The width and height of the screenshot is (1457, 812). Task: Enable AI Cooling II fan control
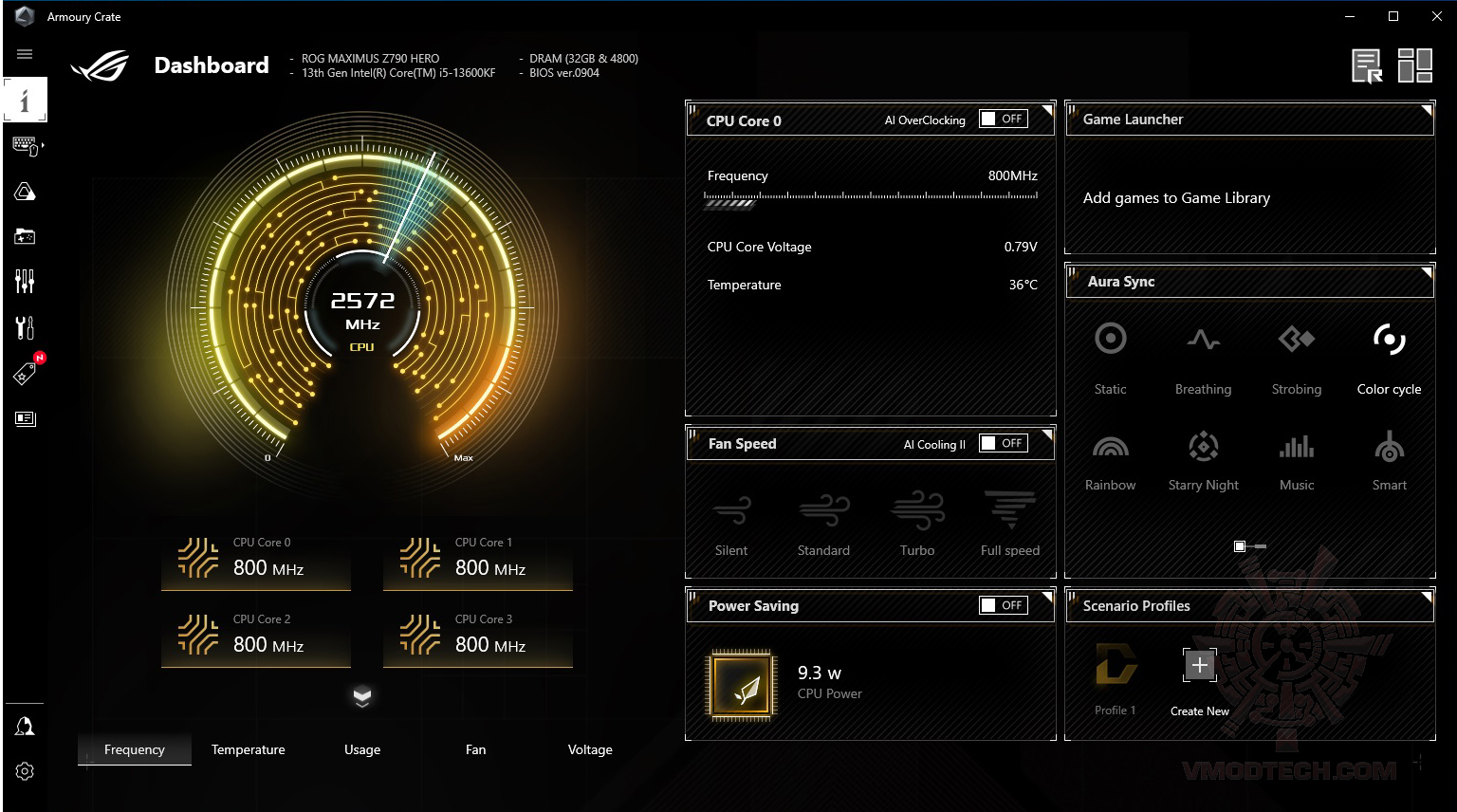coord(1003,442)
